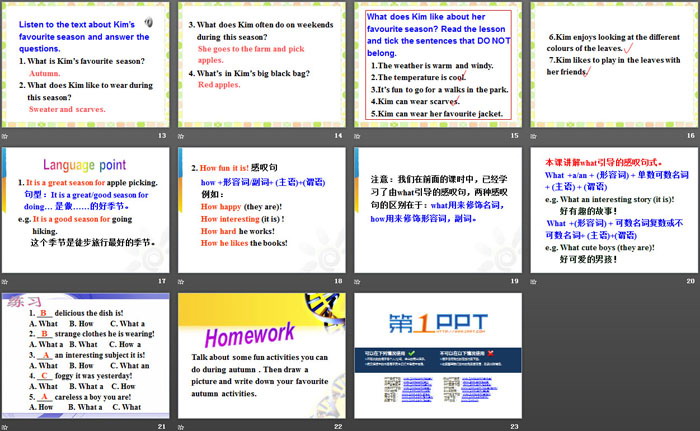Select slide 23 thumbnail with 第1PPT logo
The width and height of the screenshot is (700, 431).
point(438,356)
